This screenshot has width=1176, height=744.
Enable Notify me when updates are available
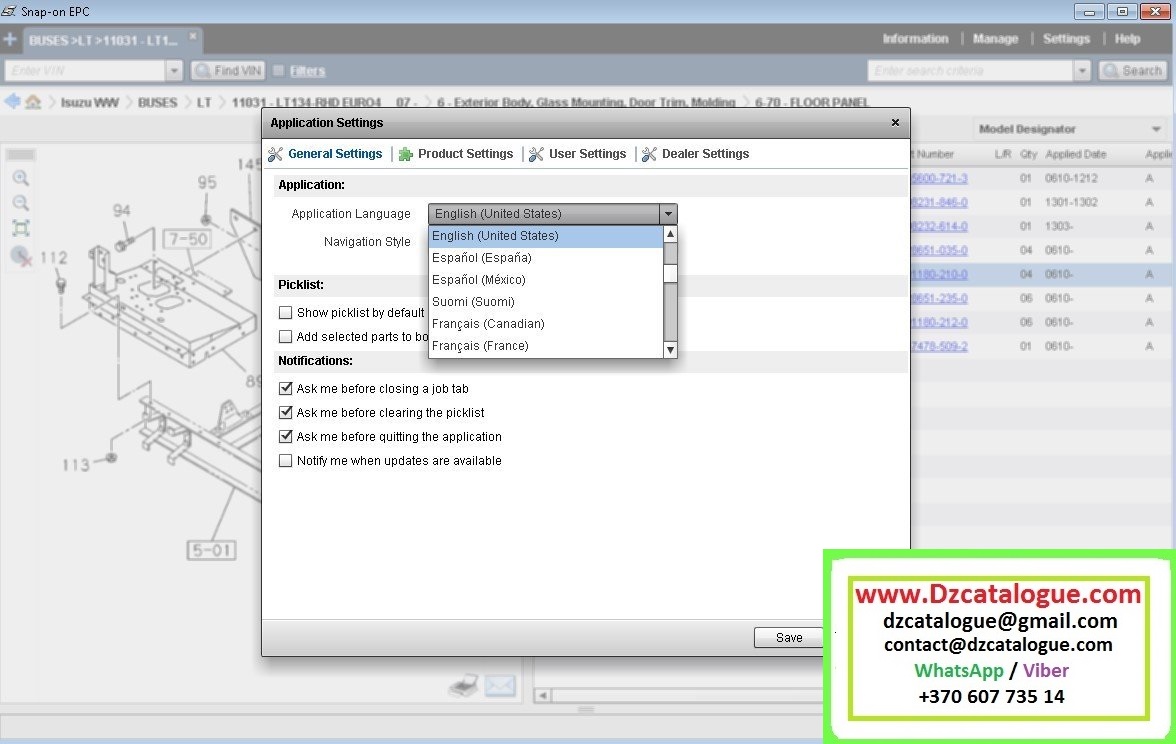click(x=285, y=460)
